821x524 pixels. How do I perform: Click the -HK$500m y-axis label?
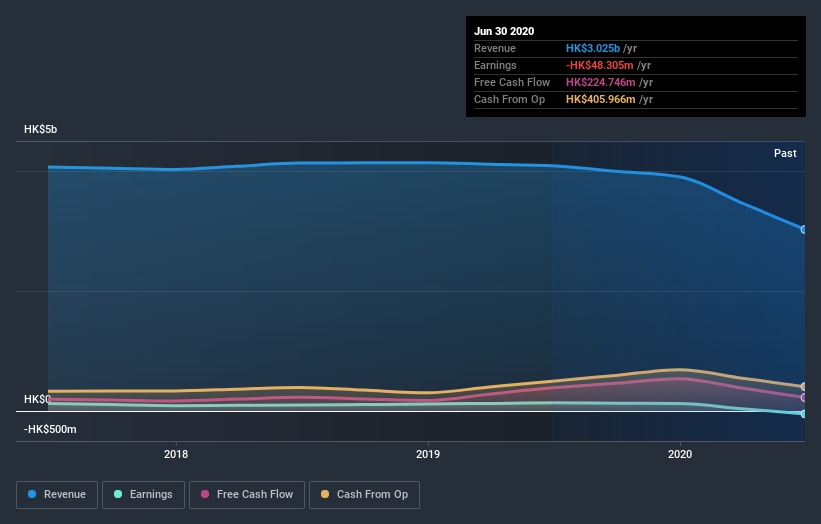pyautogui.click(x=50, y=429)
